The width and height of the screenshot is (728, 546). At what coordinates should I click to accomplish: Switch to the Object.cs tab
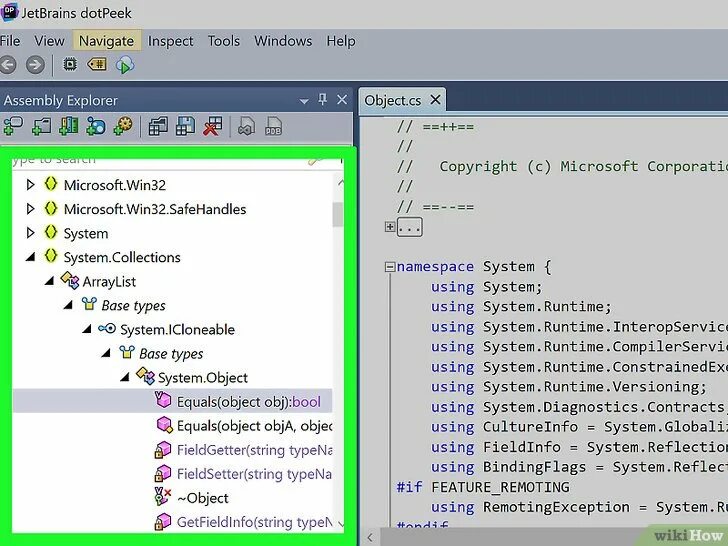(393, 100)
